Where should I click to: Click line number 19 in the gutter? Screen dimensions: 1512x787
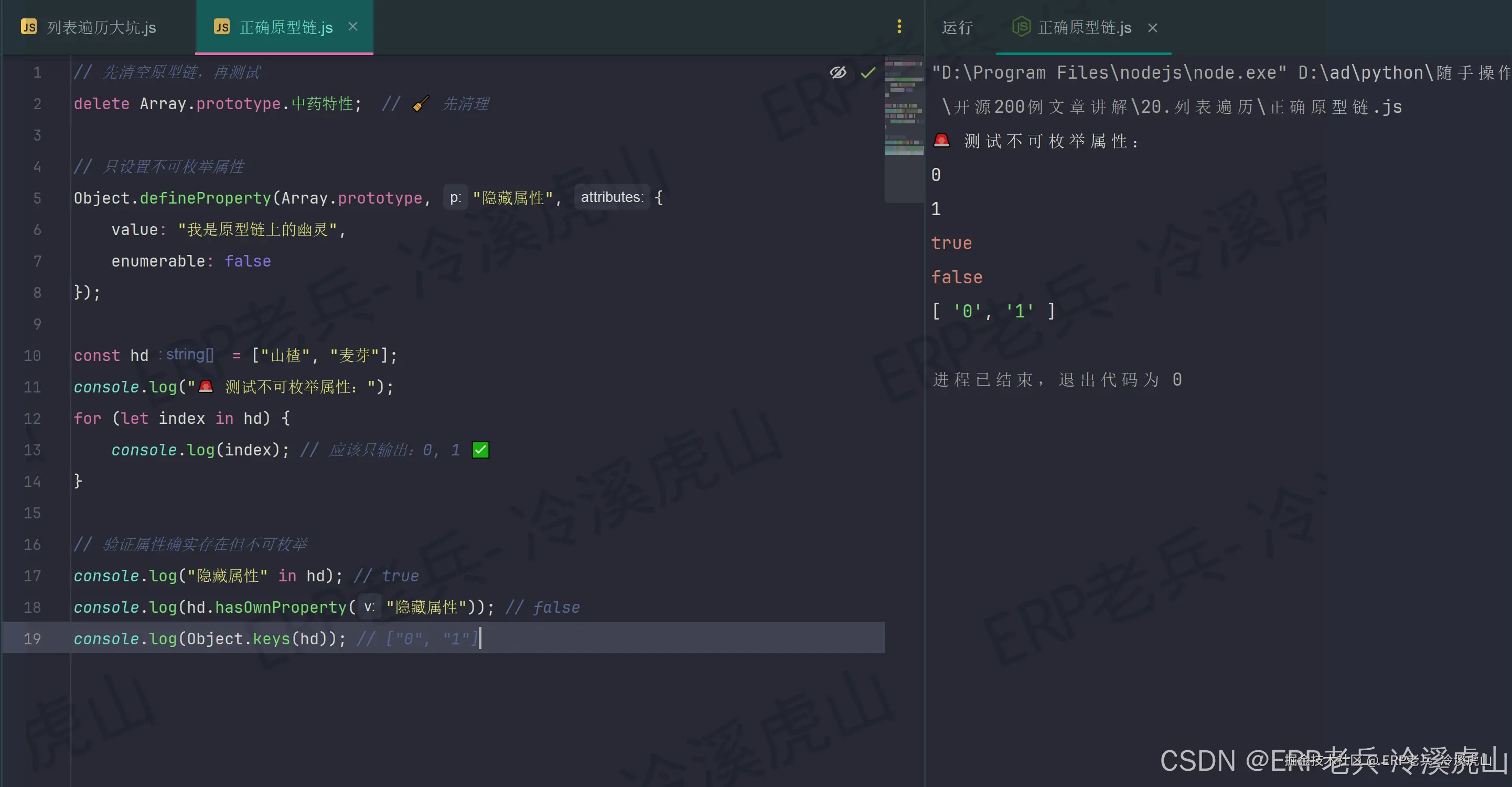tap(33, 639)
